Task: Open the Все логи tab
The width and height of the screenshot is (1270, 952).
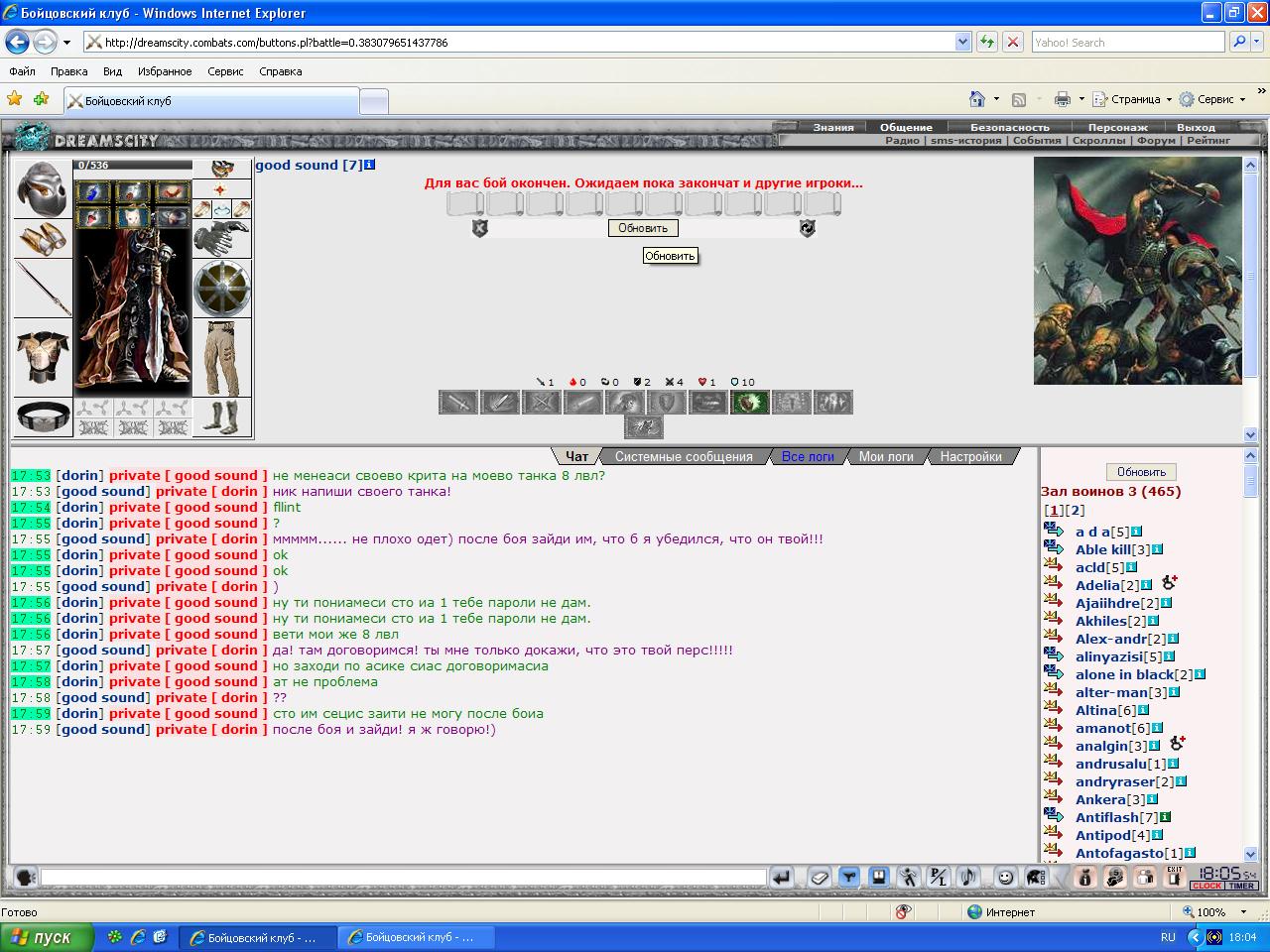Action: (x=808, y=456)
